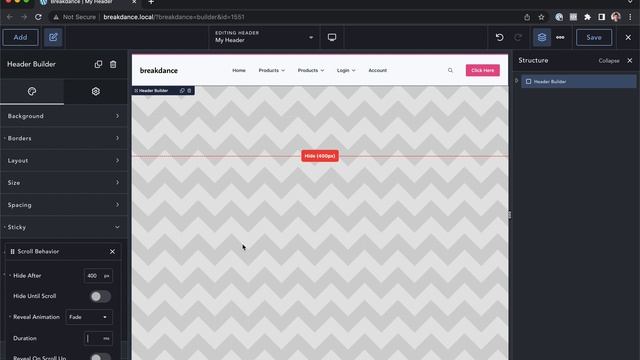Open the three-dots more options menu

(x=560, y=38)
